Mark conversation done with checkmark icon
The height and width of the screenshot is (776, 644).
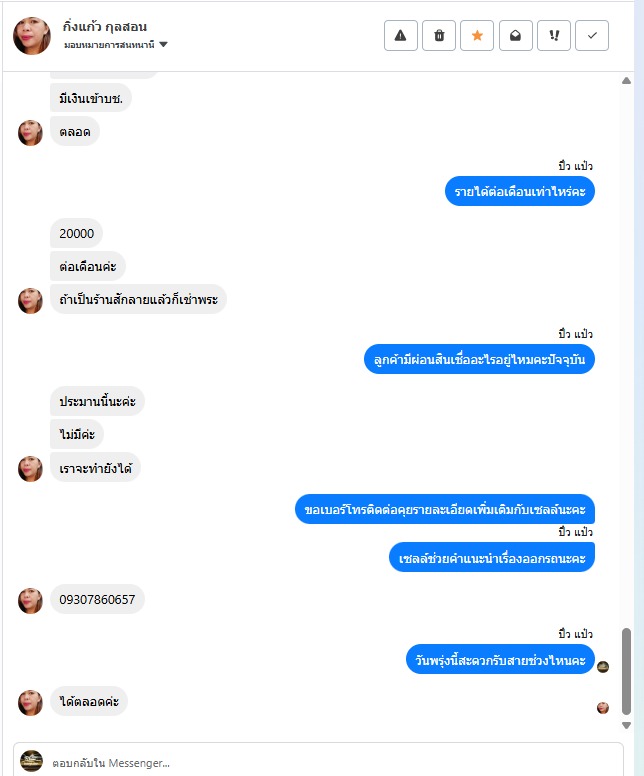tap(592, 36)
